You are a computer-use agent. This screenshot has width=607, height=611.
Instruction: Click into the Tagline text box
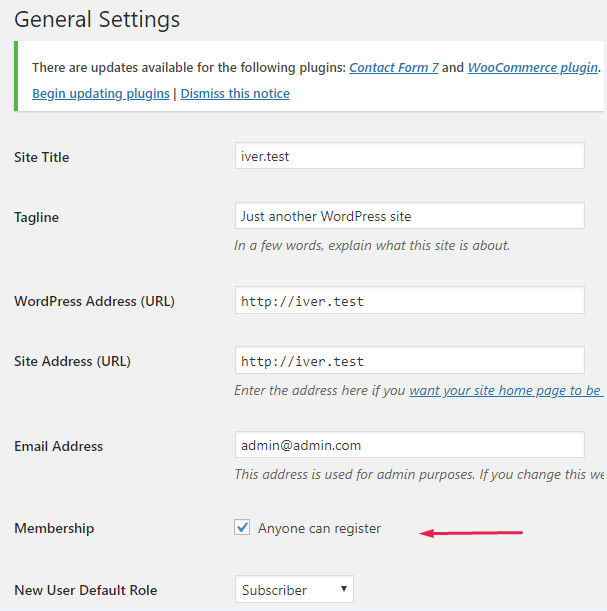408,216
